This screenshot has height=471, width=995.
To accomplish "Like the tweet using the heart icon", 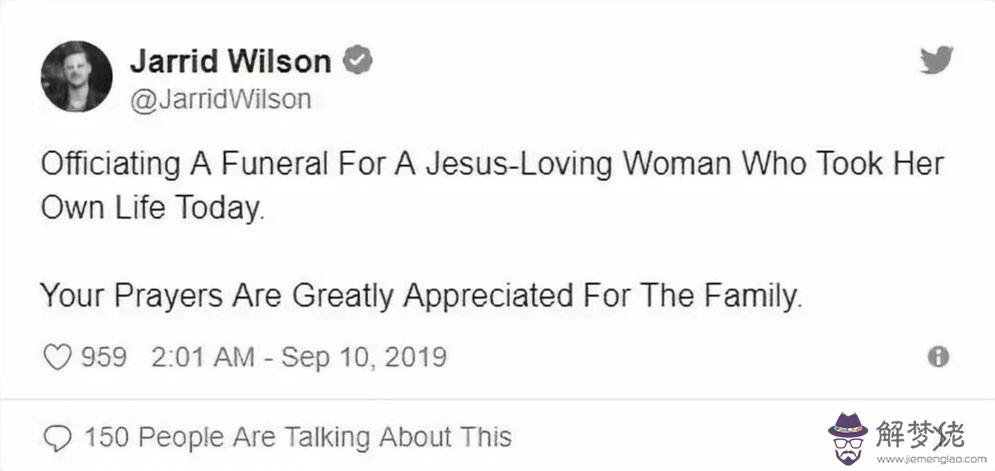I will tap(56, 357).
